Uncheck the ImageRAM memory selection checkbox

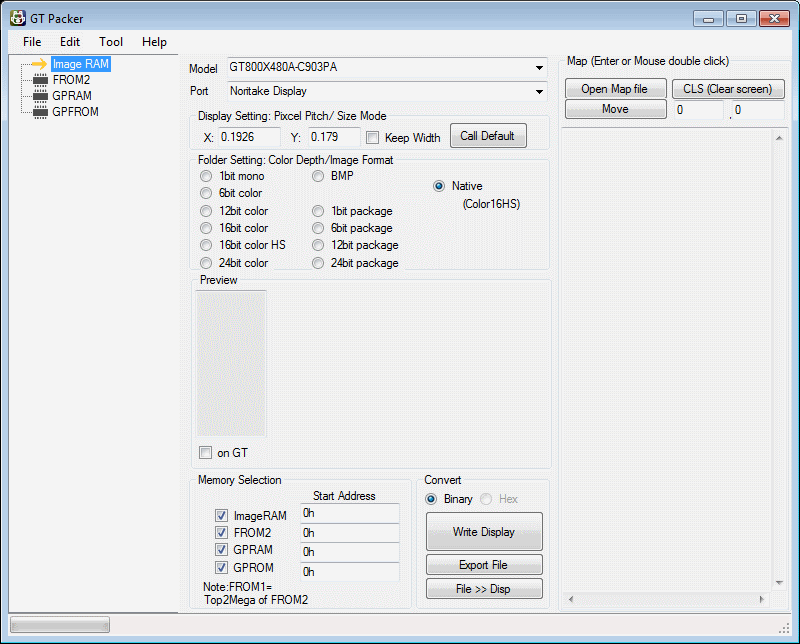click(221, 516)
